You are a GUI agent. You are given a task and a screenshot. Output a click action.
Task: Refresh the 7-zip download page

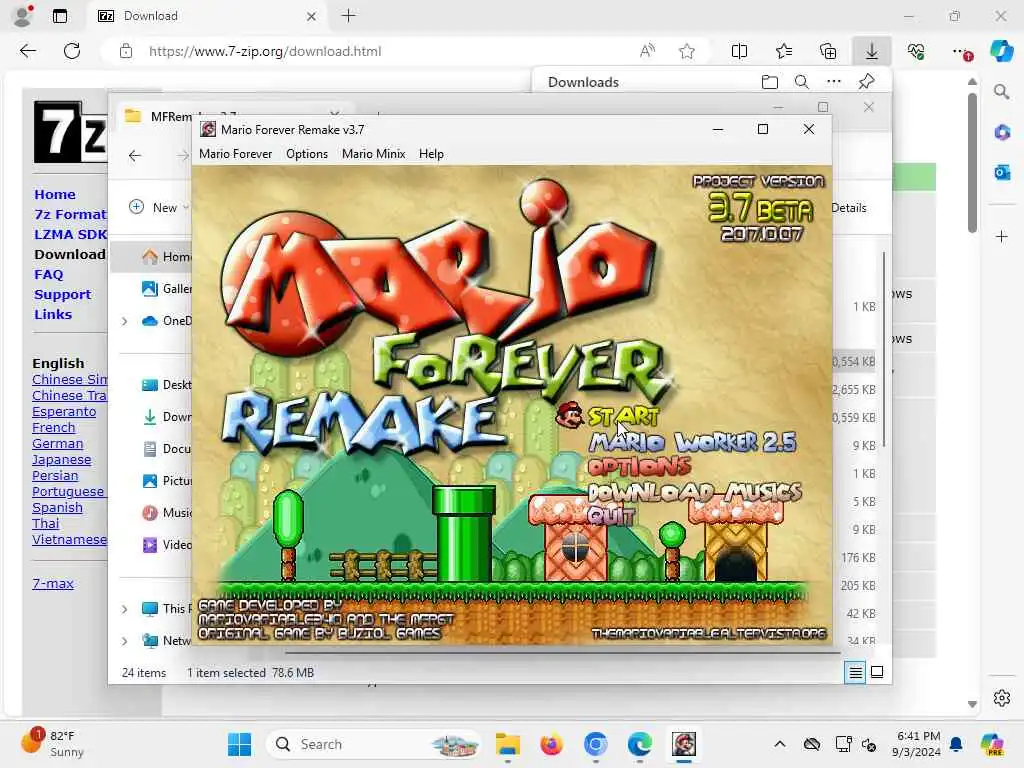tap(72, 51)
